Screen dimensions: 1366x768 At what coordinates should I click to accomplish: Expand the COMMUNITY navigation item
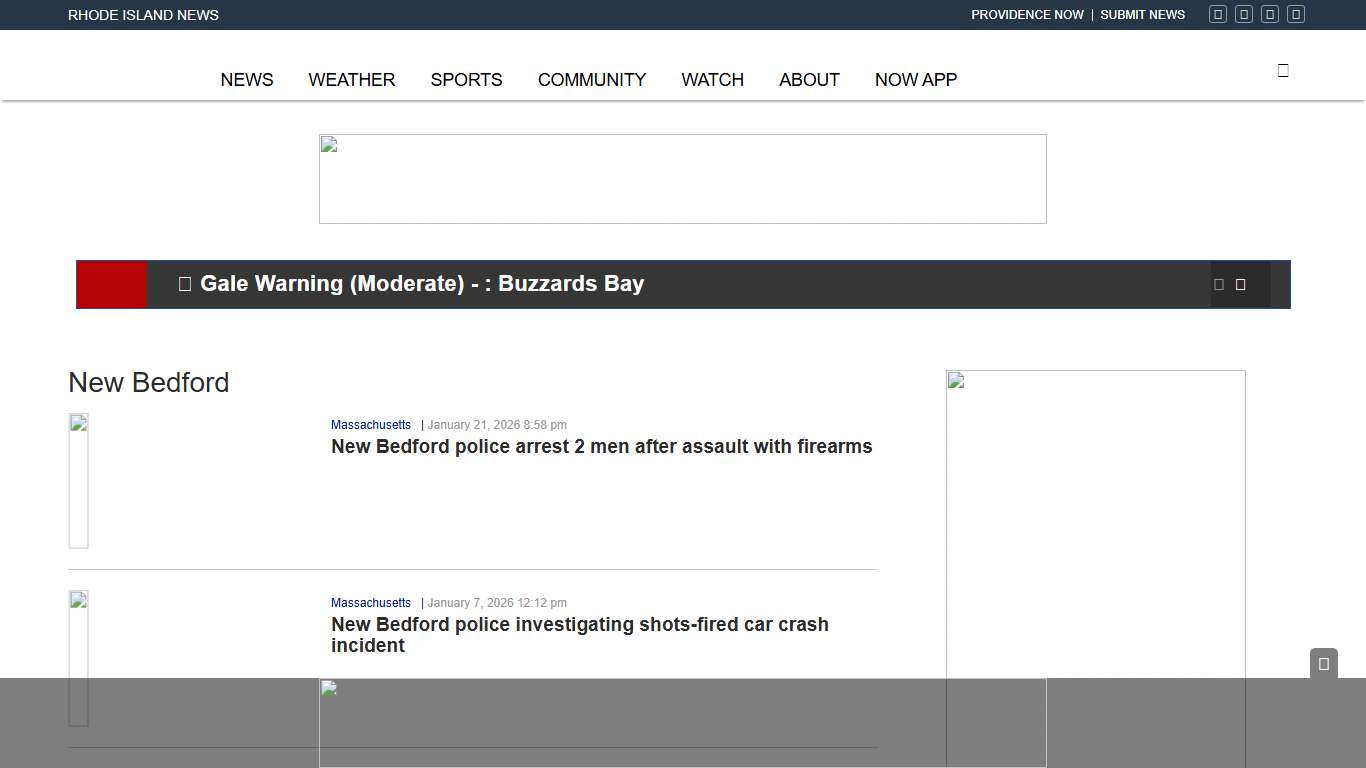(591, 80)
